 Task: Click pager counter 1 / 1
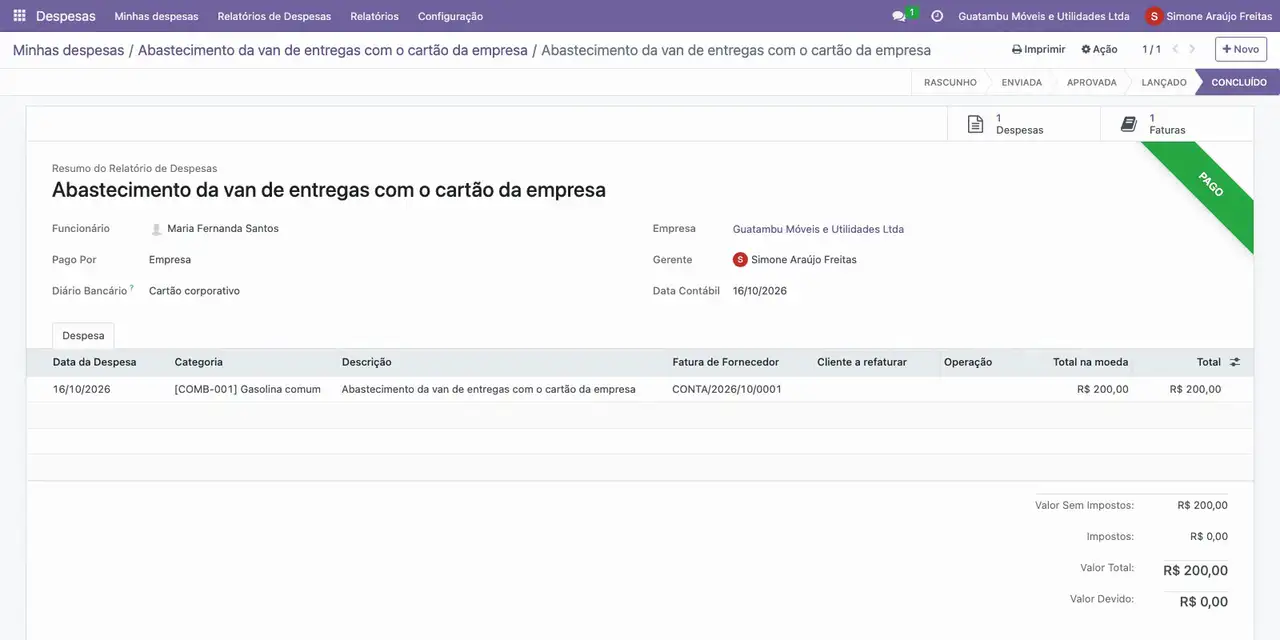1152,49
